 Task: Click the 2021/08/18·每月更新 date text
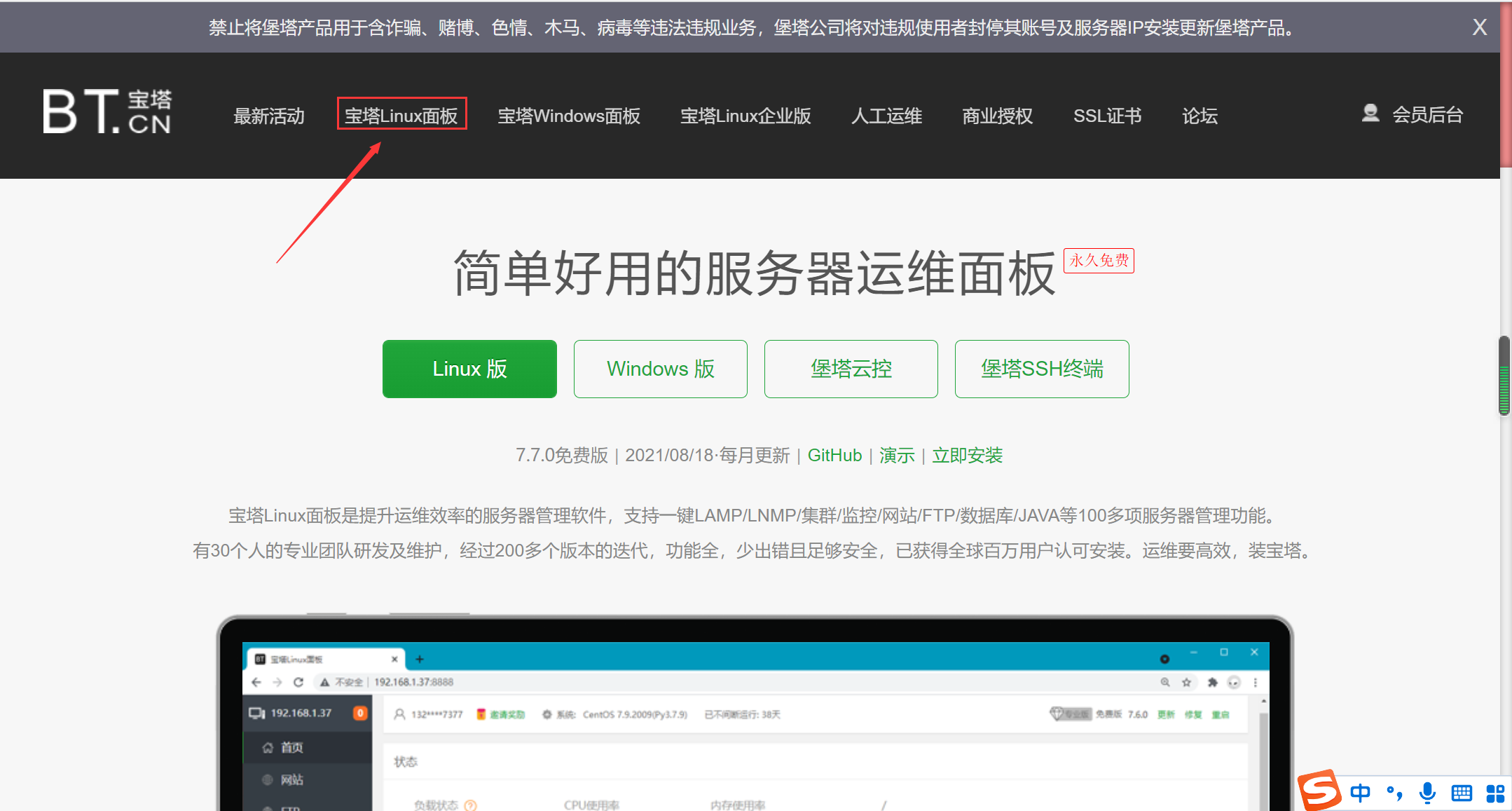707,456
